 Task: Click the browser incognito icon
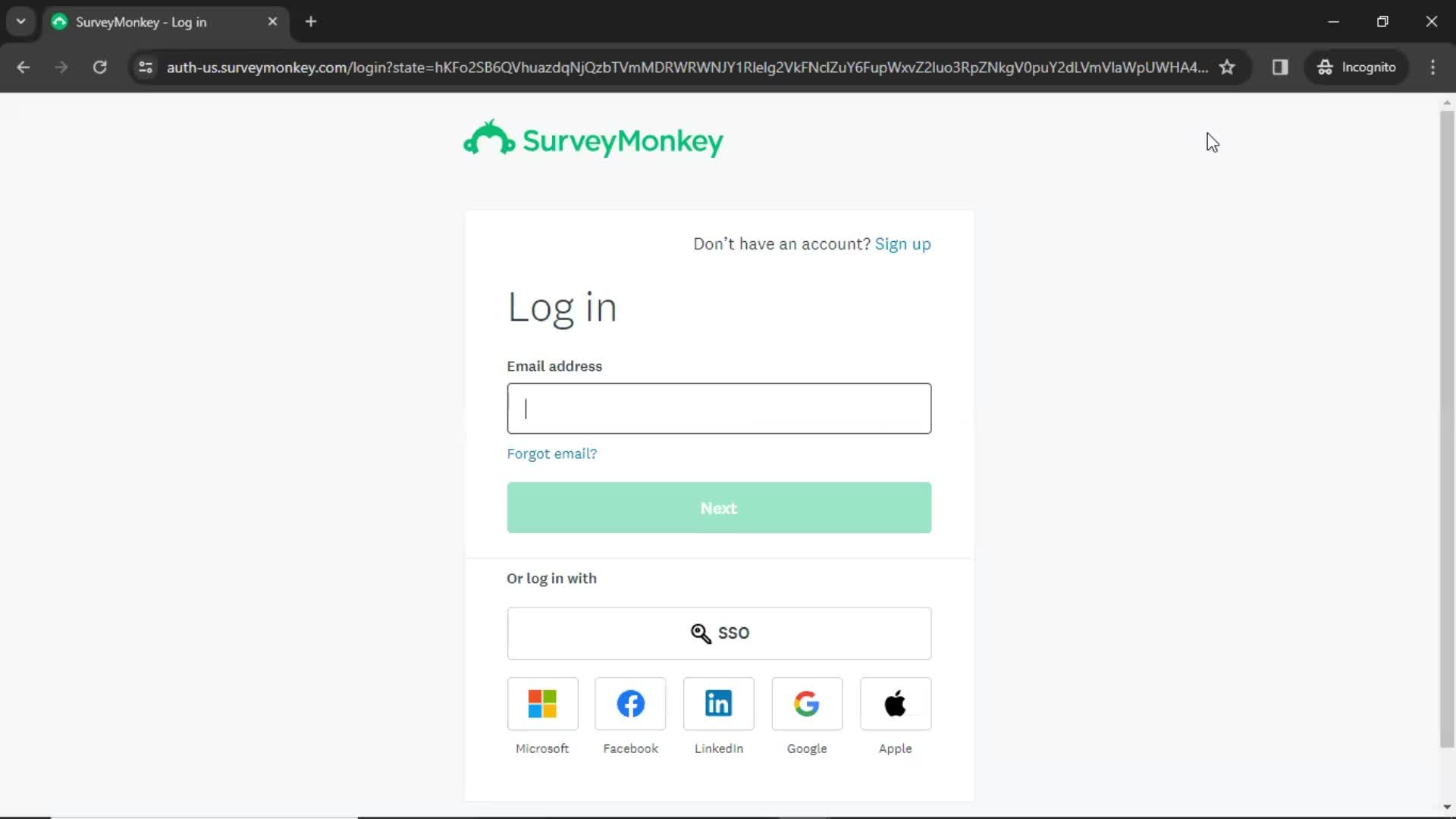(x=1324, y=67)
